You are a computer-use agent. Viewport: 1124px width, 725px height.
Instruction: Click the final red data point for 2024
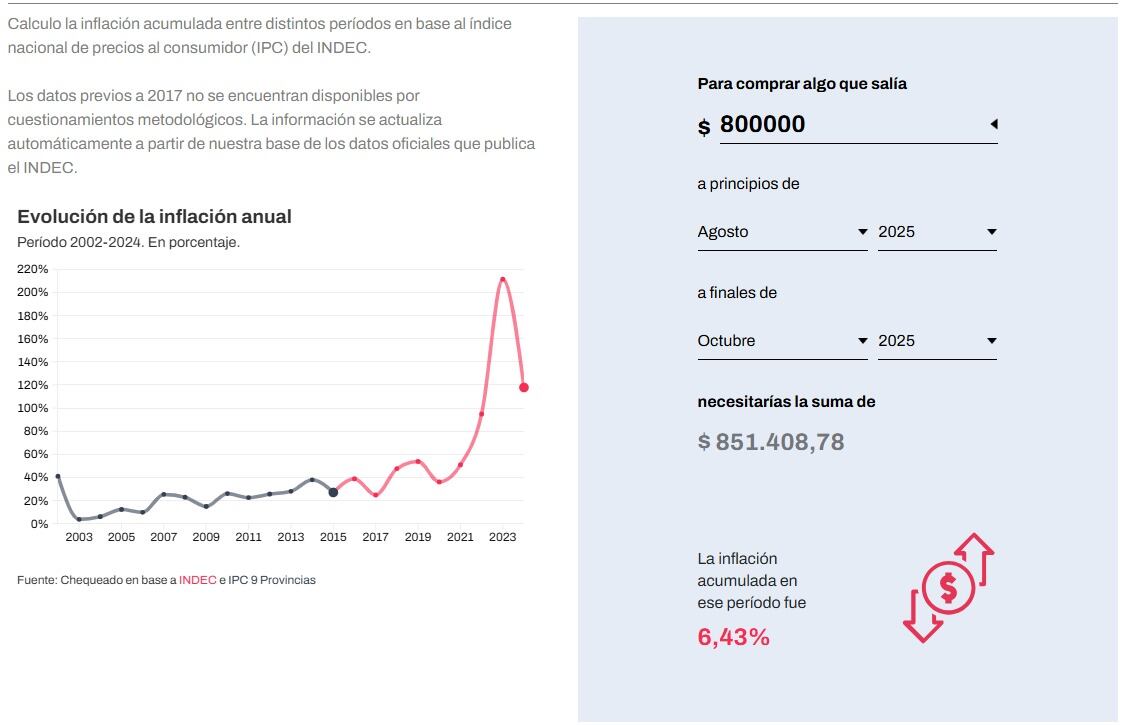pyautogui.click(x=523, y=387)
